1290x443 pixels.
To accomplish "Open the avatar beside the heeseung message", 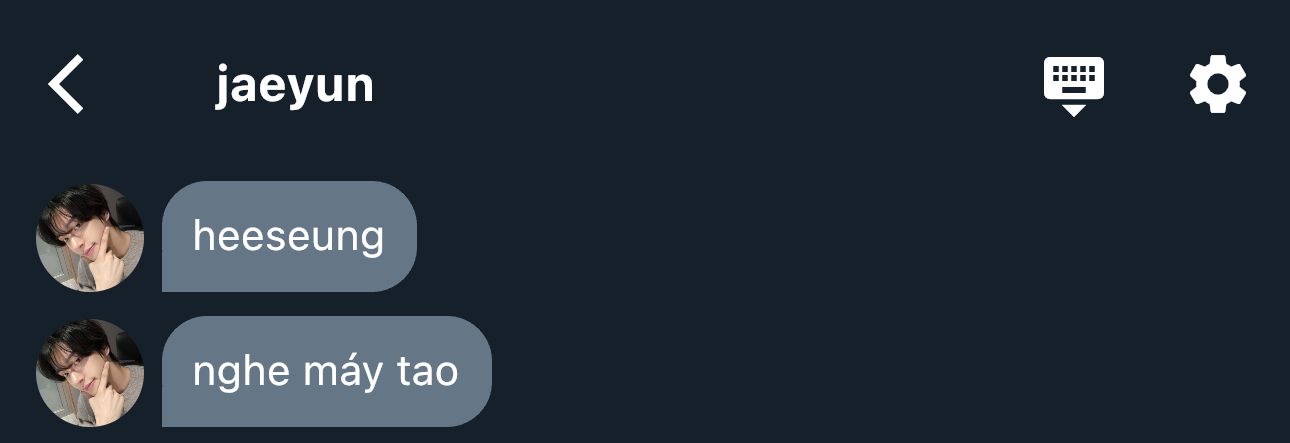I will (90, 237).
